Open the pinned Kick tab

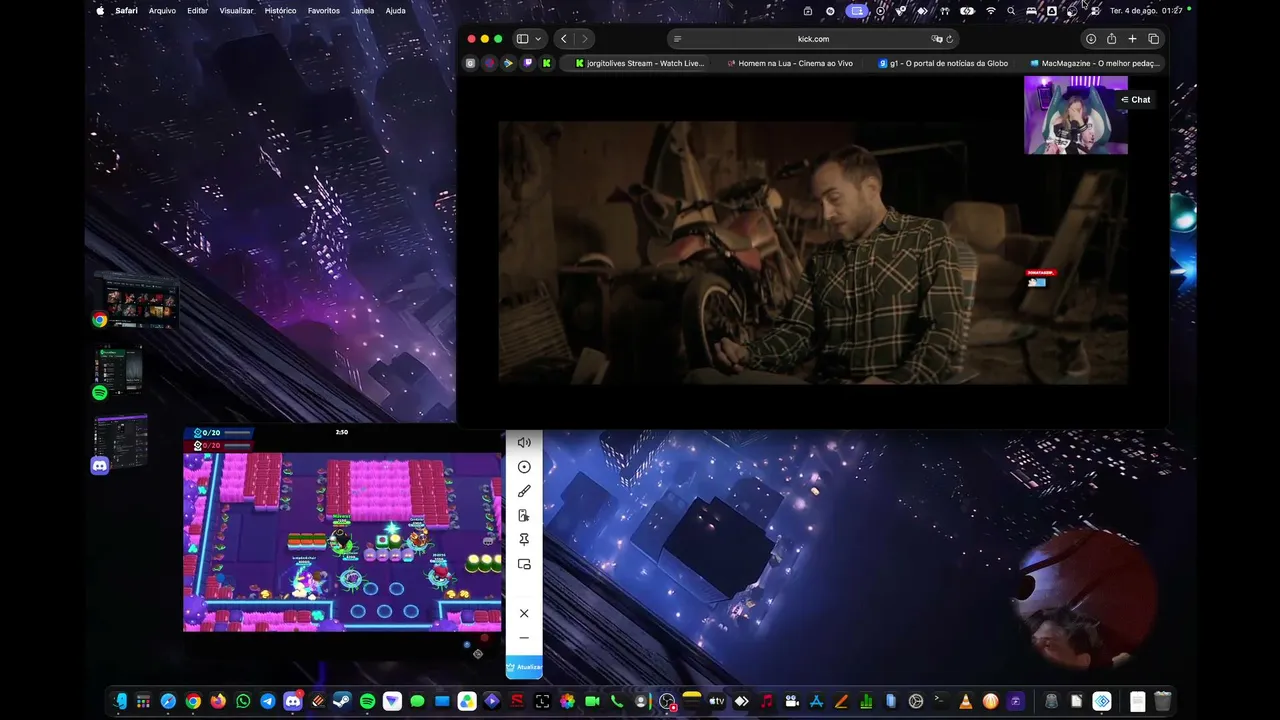(x=547, y=63)
